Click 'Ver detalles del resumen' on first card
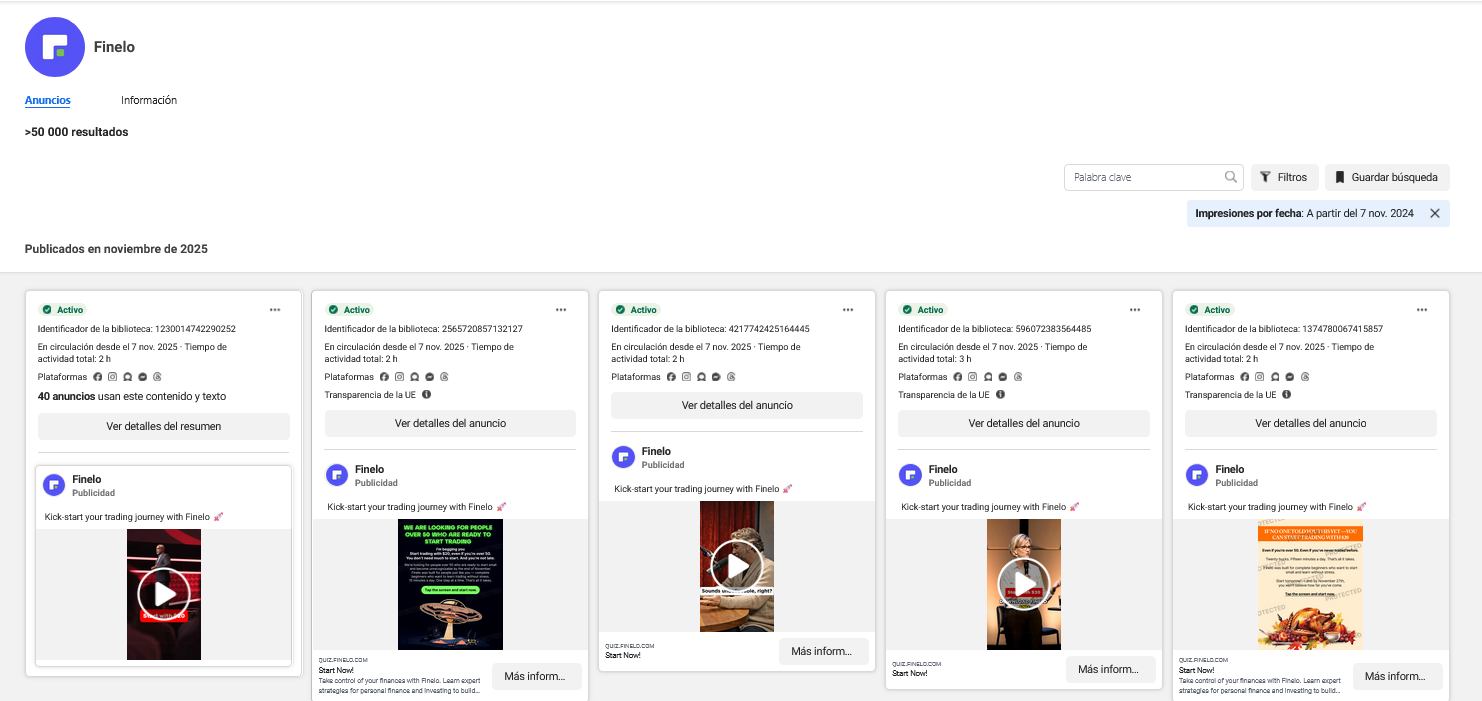Viewport: 1482px width, 701px height. pos(164,426)
